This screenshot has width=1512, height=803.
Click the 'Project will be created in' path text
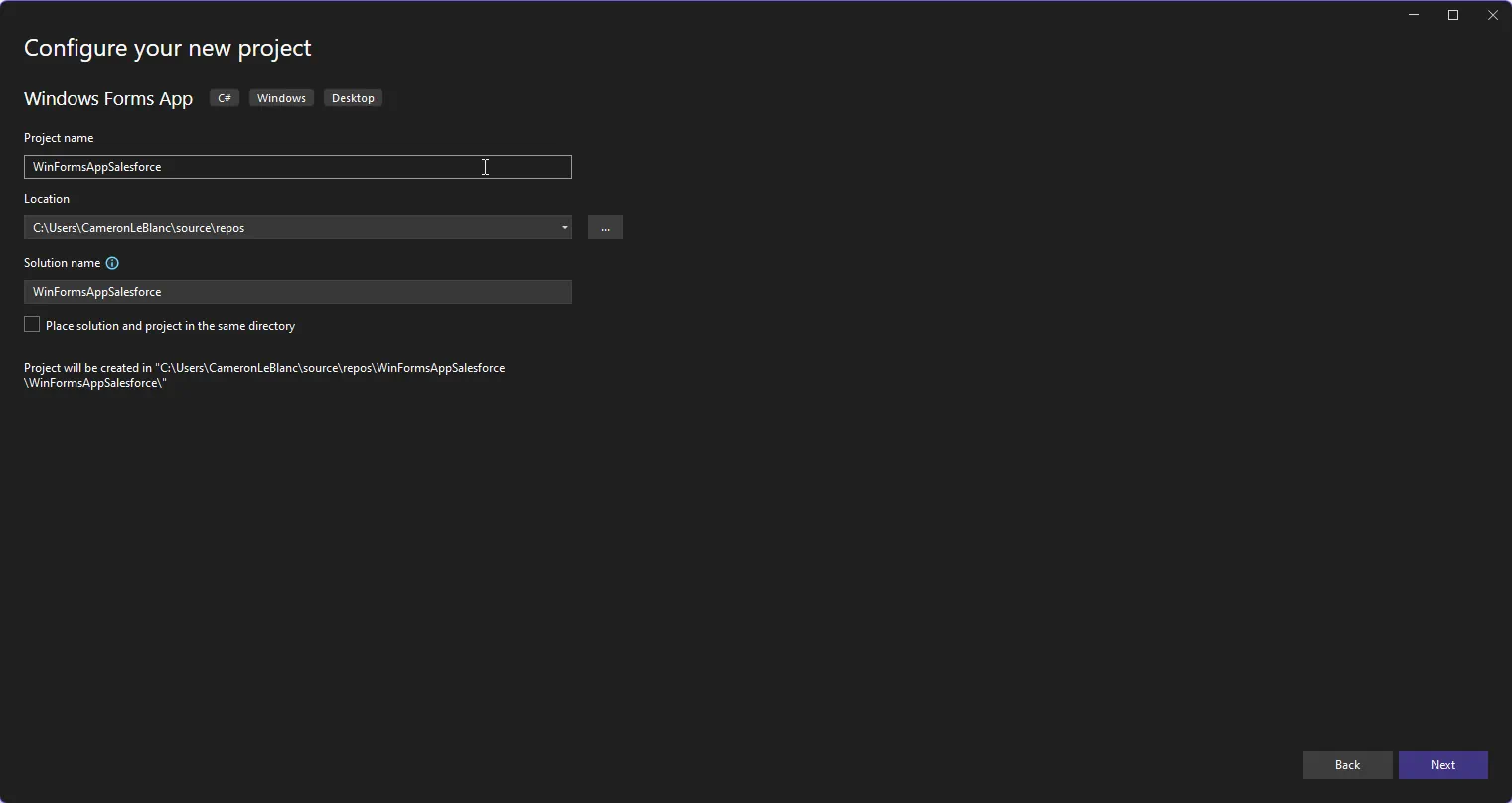pyautogui.click(x=264, y=375)
